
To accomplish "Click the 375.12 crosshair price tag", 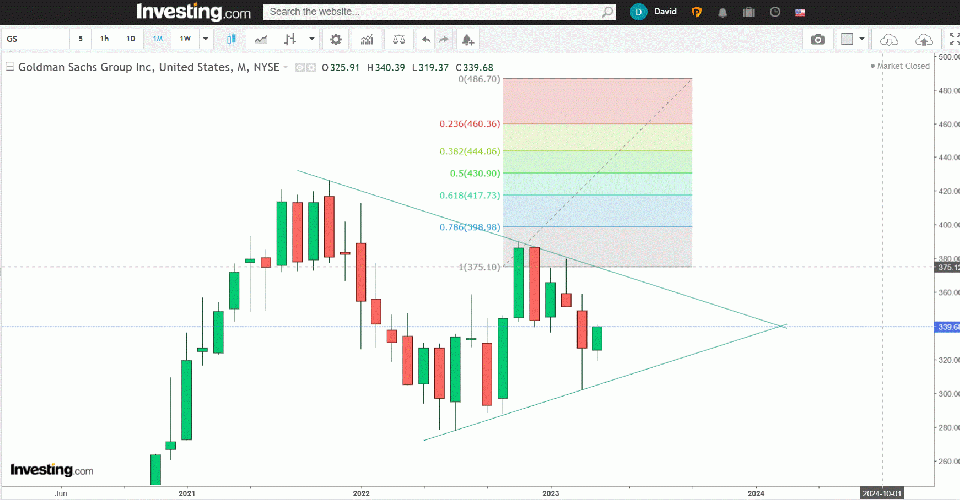I will [x=948, y=267].
